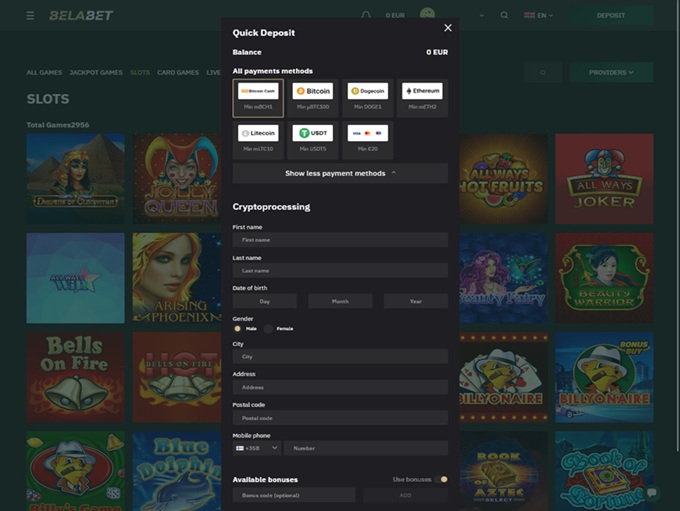Open Bells On Fire game thumbnail
Screen dimensions: 680x511
pos(75,377)
